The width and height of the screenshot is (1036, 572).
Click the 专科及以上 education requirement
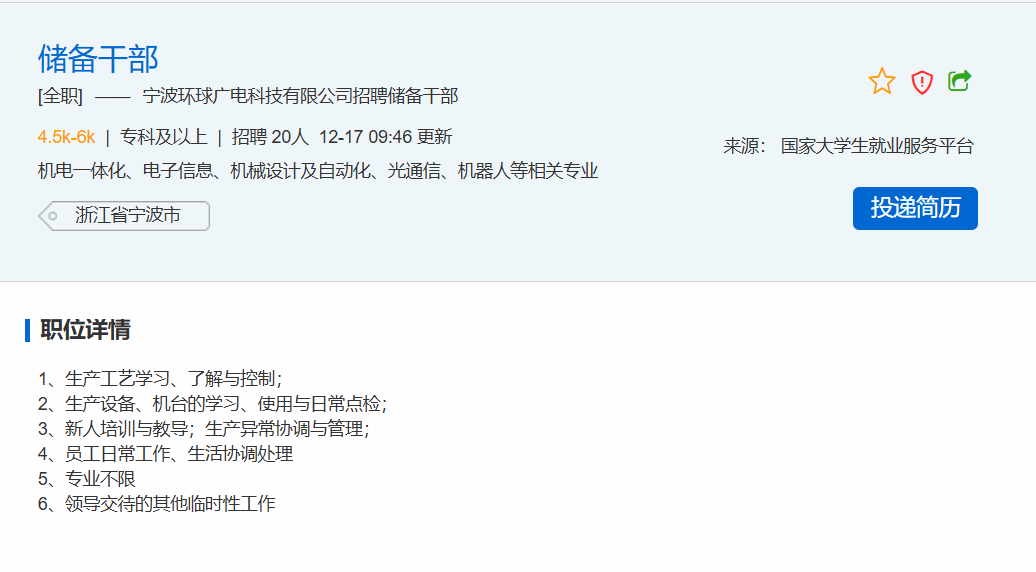pos(163,137)
